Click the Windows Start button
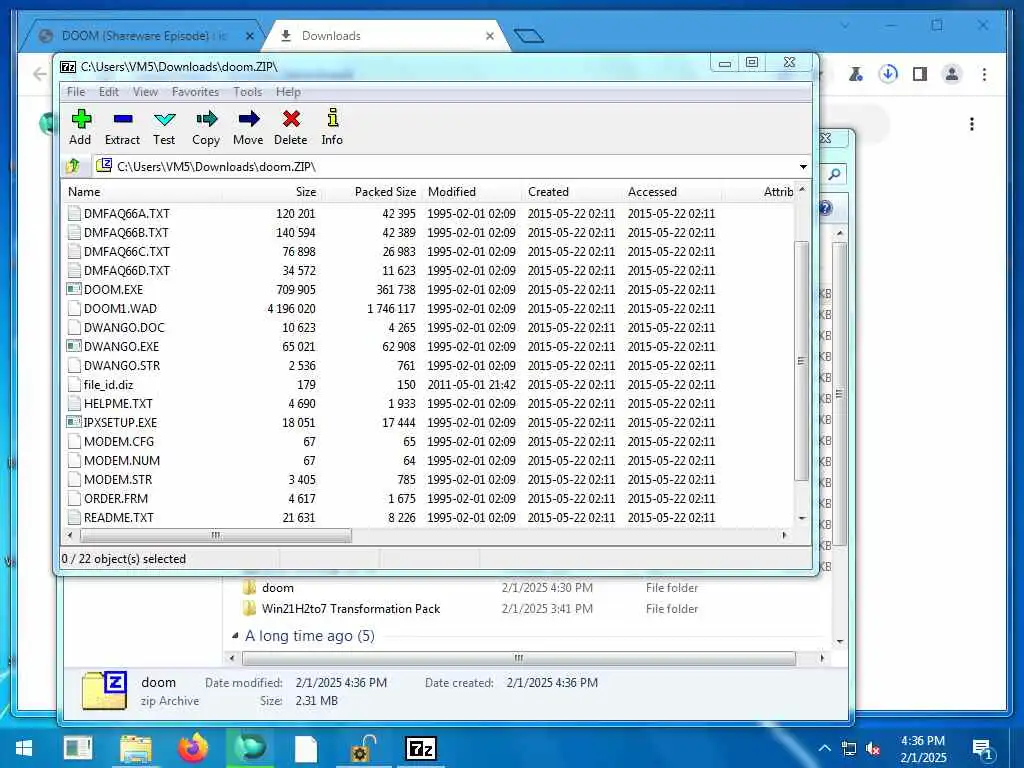The width and height of the screenshot is (1024, 768). (x=25, y=748)
